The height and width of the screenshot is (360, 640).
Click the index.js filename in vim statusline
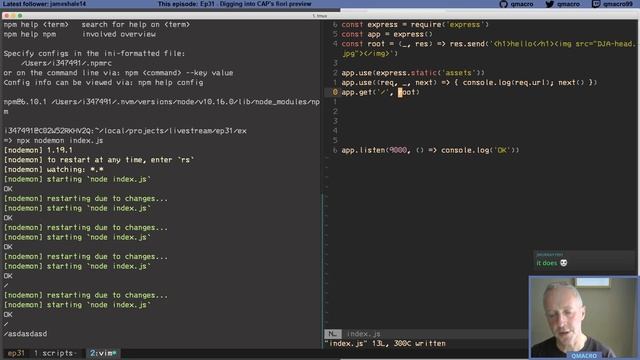(363, 334)
